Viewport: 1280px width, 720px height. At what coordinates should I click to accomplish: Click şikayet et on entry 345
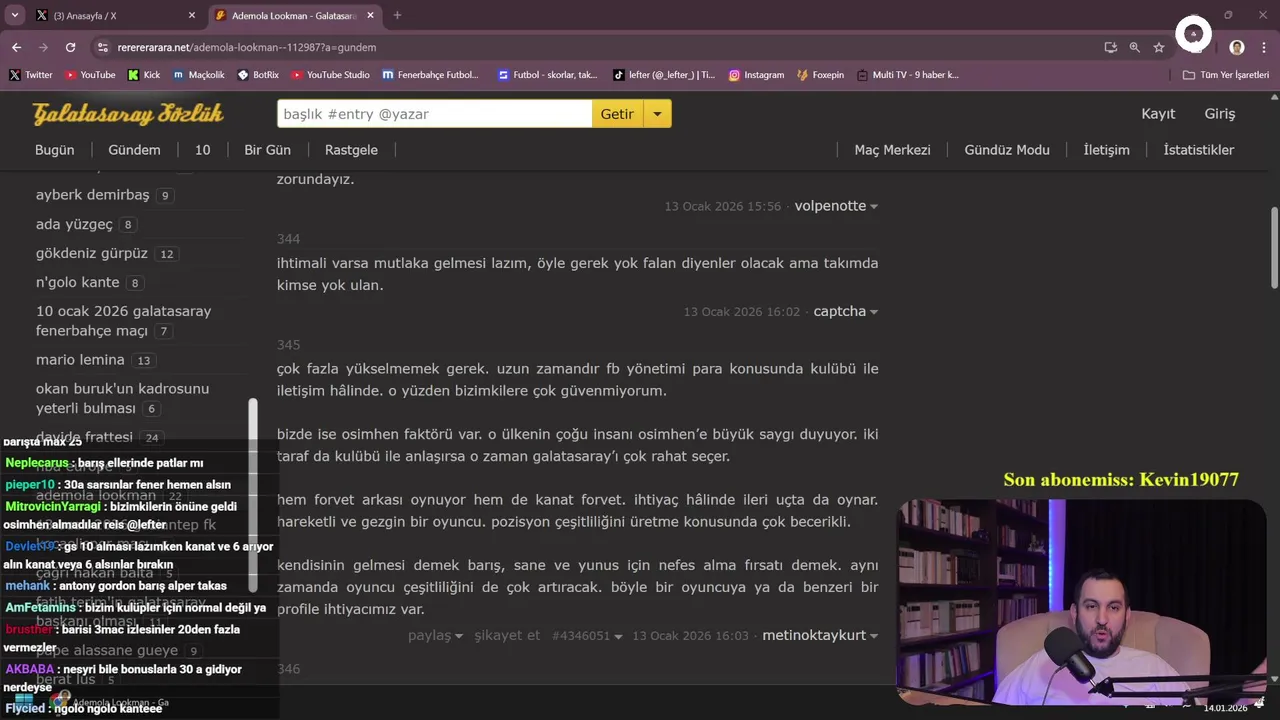[507, 636]
